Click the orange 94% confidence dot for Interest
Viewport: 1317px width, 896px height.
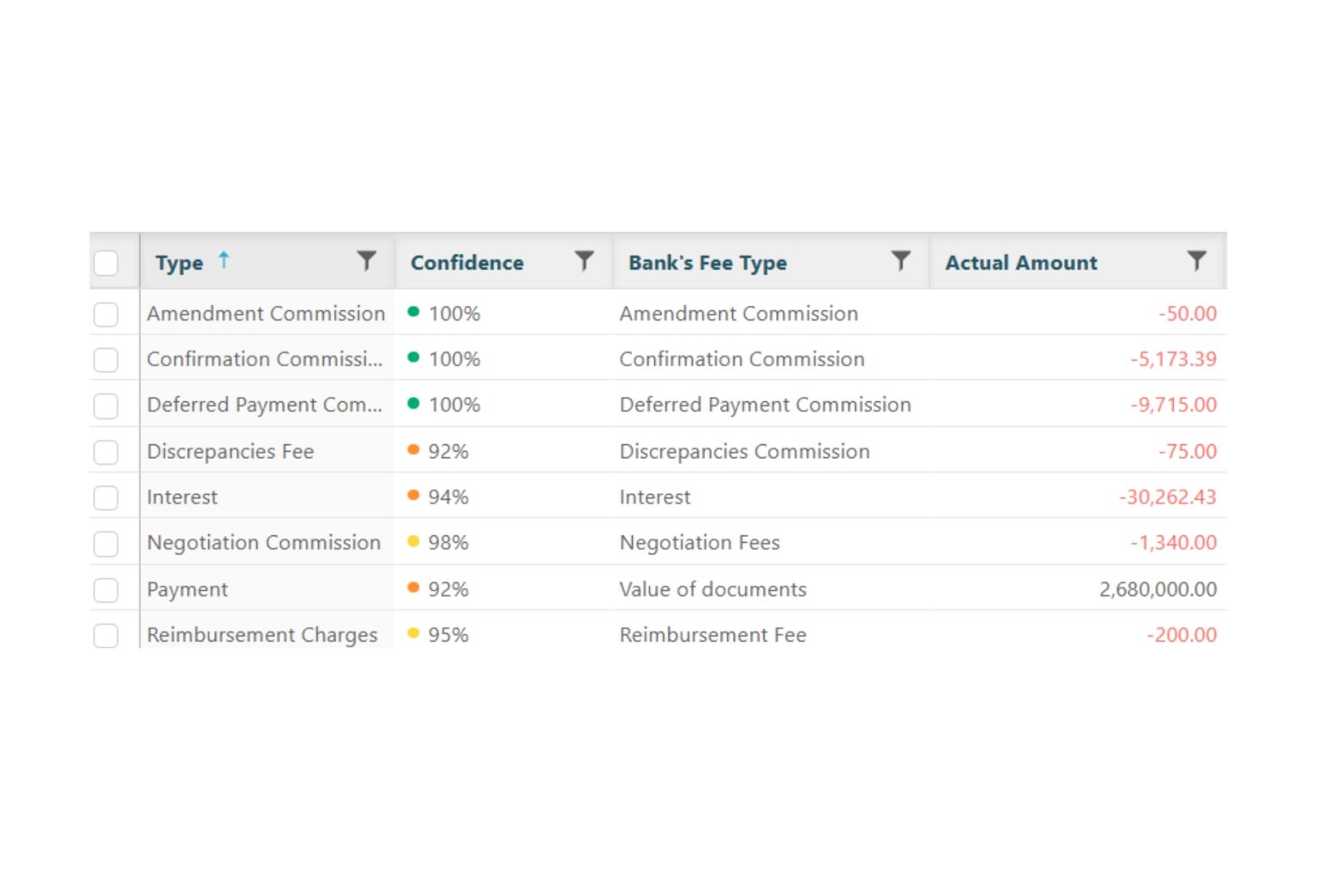tap(414, 496)
